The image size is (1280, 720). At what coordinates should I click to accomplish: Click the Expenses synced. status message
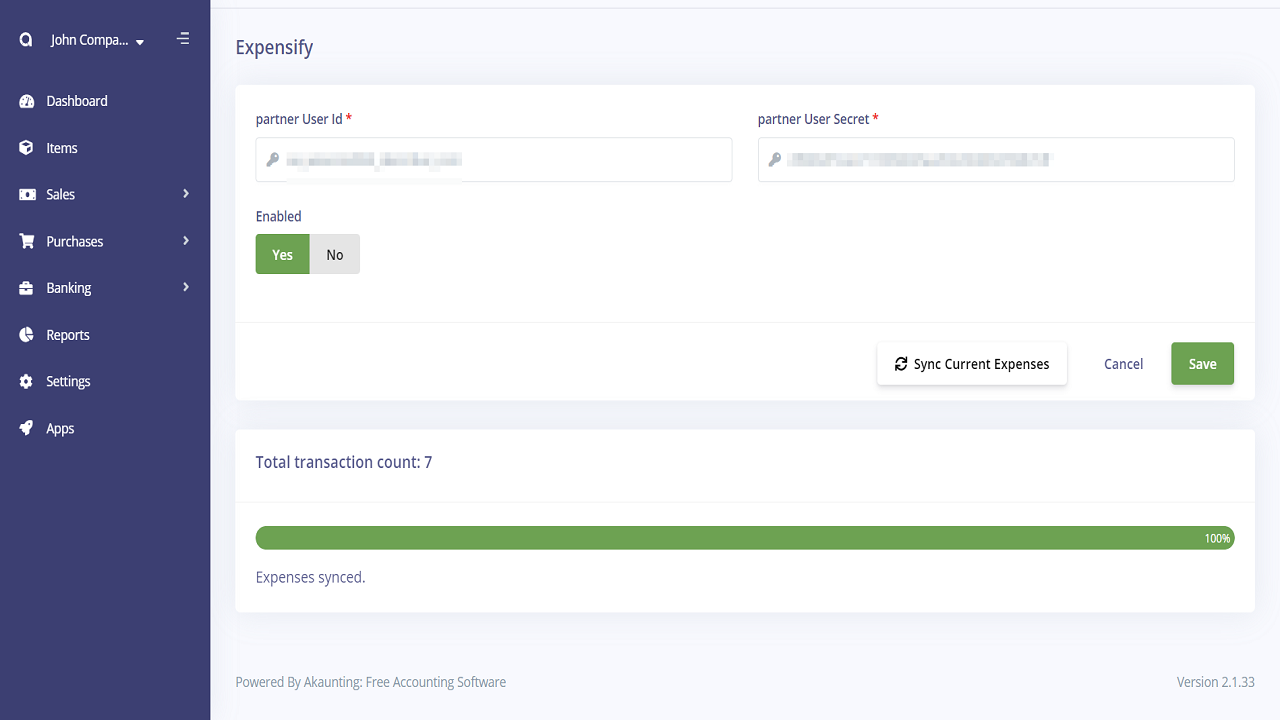click(310, 577)
